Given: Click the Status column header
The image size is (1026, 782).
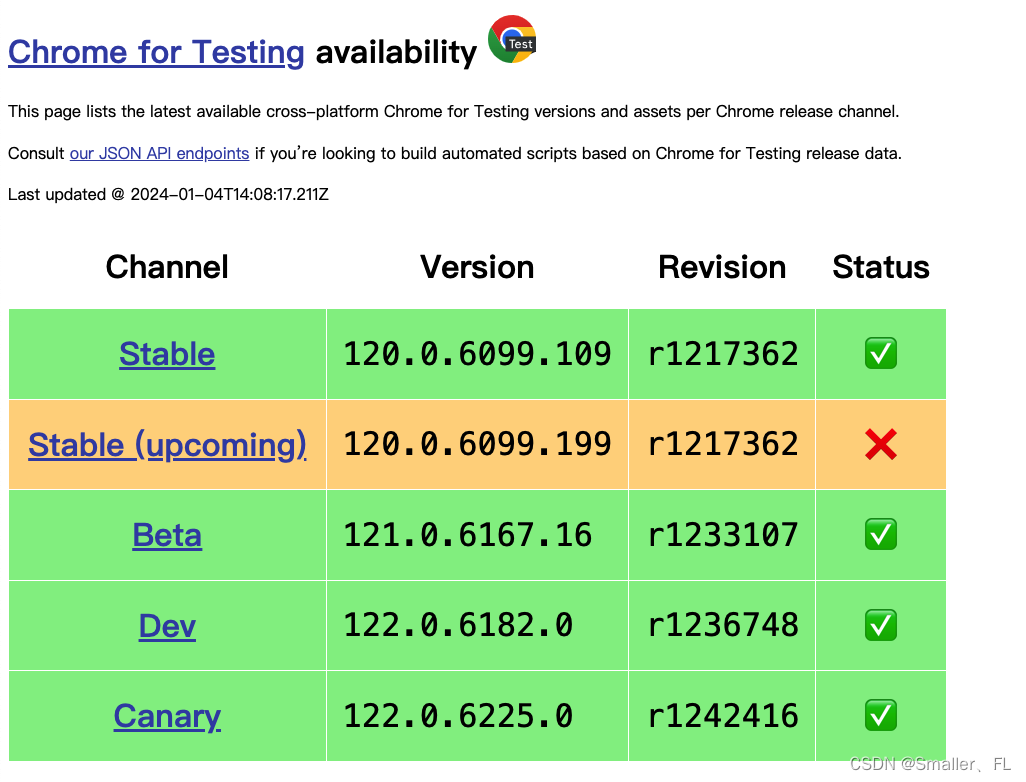Looking at the screenshot, I should click(x=881, y=267).
